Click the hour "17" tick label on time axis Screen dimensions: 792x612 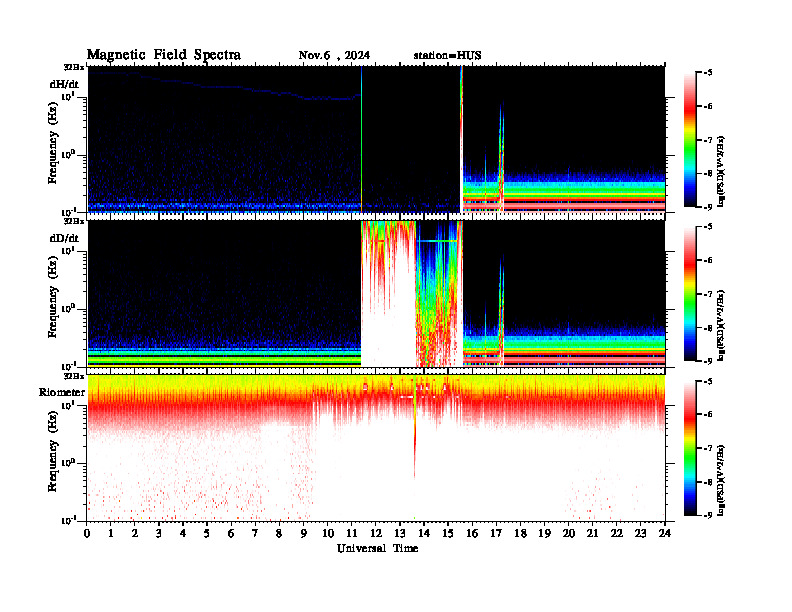tap(497, 534)
